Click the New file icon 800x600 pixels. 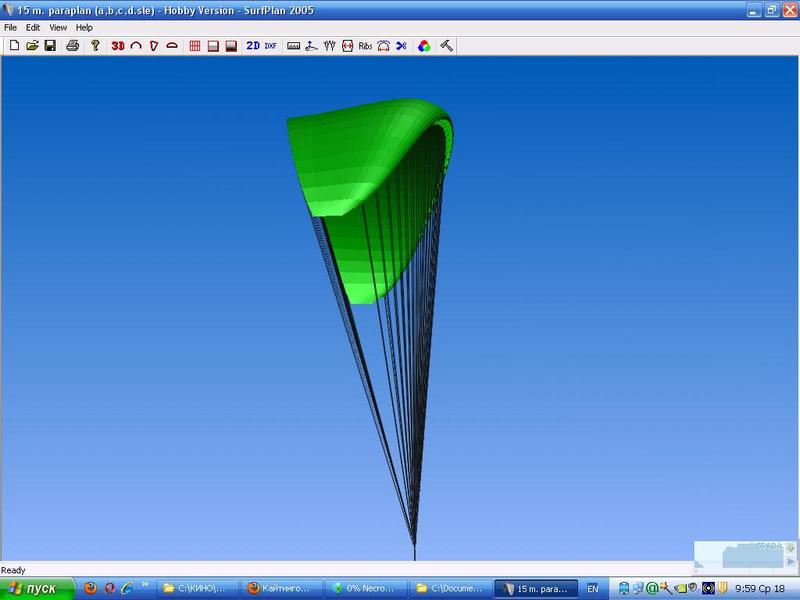(x=14, y=46)
